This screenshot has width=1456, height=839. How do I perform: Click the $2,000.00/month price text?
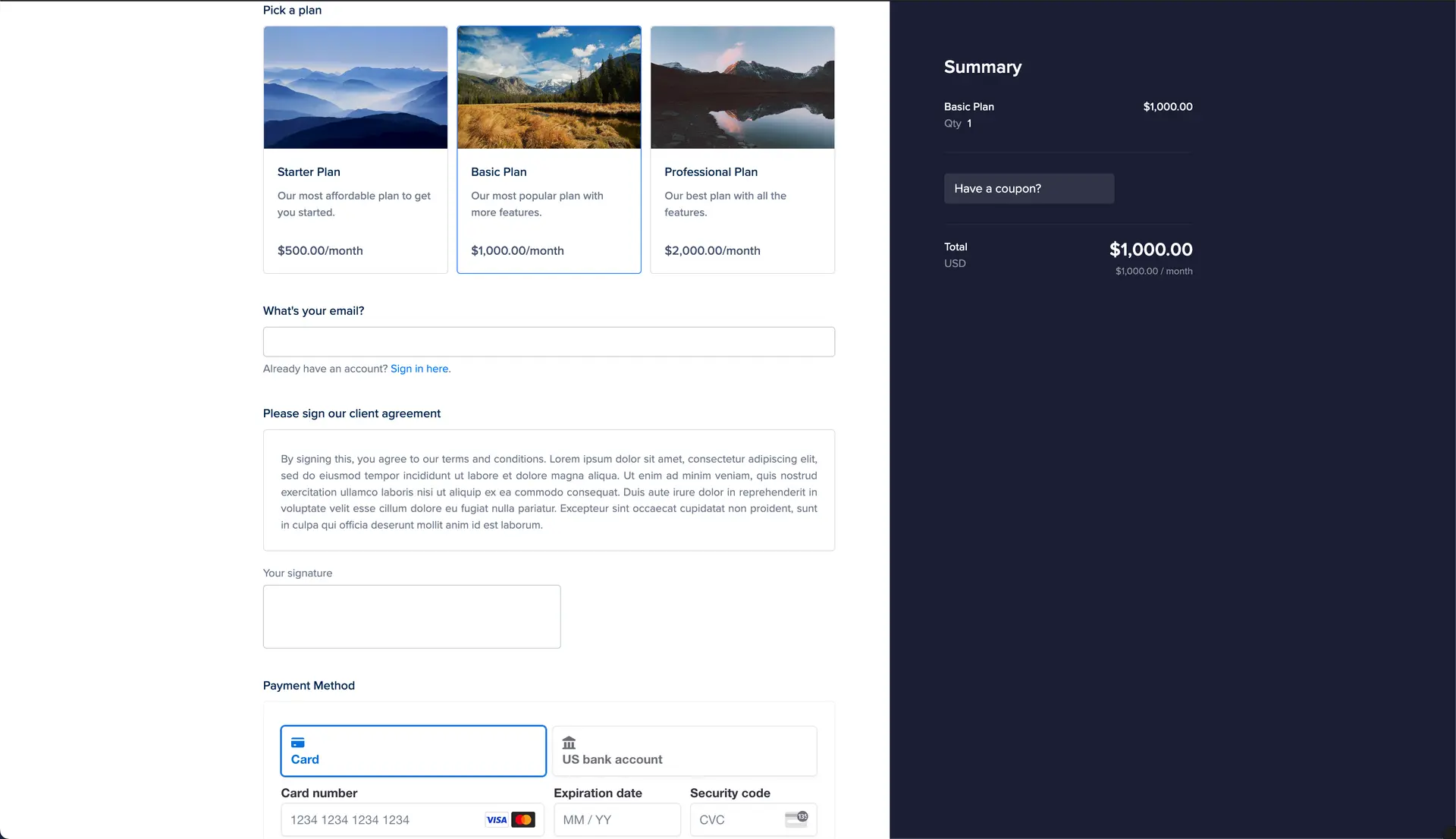[x=712, y=251]
